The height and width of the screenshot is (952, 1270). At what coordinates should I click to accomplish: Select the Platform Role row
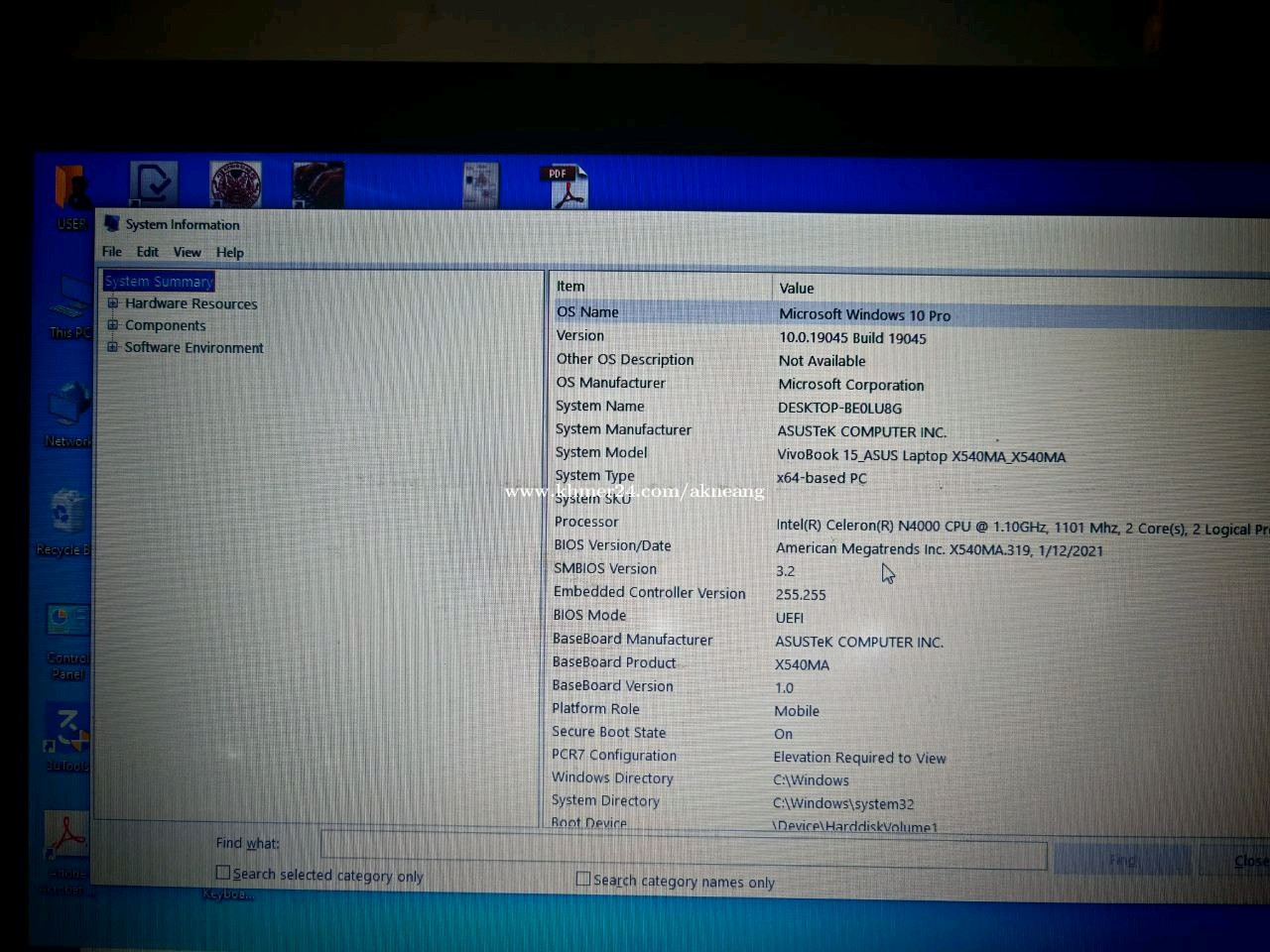click(911, 710)
